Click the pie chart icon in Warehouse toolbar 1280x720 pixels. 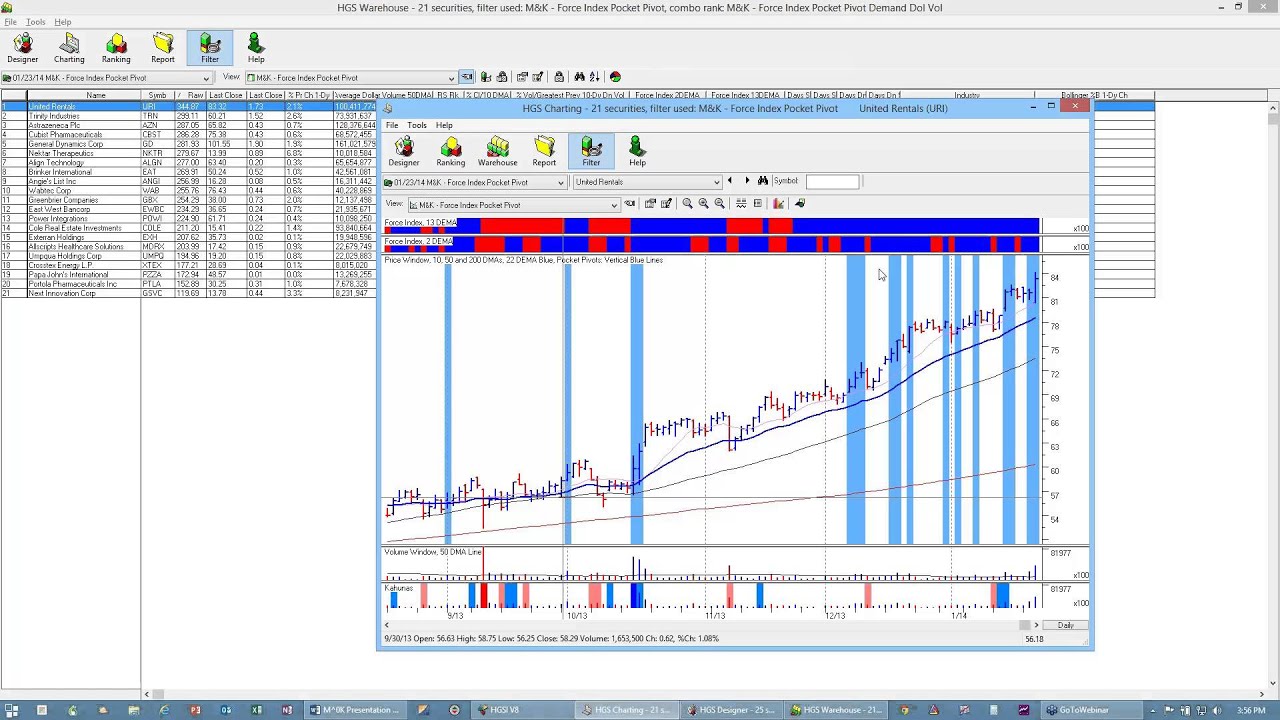615,77
